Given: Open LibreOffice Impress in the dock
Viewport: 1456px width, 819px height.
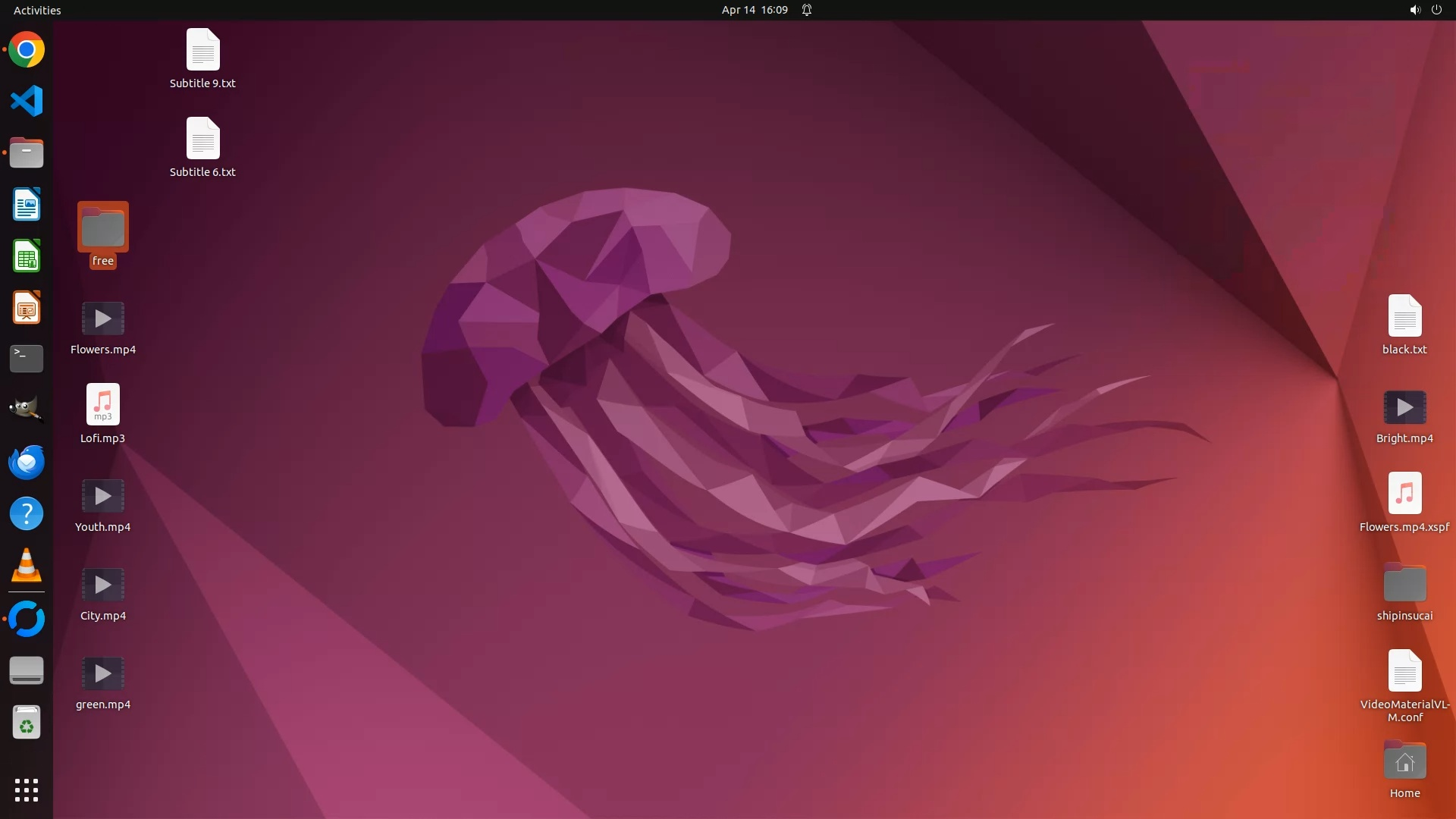Looking at the screenshot, I should coord(27,308).
